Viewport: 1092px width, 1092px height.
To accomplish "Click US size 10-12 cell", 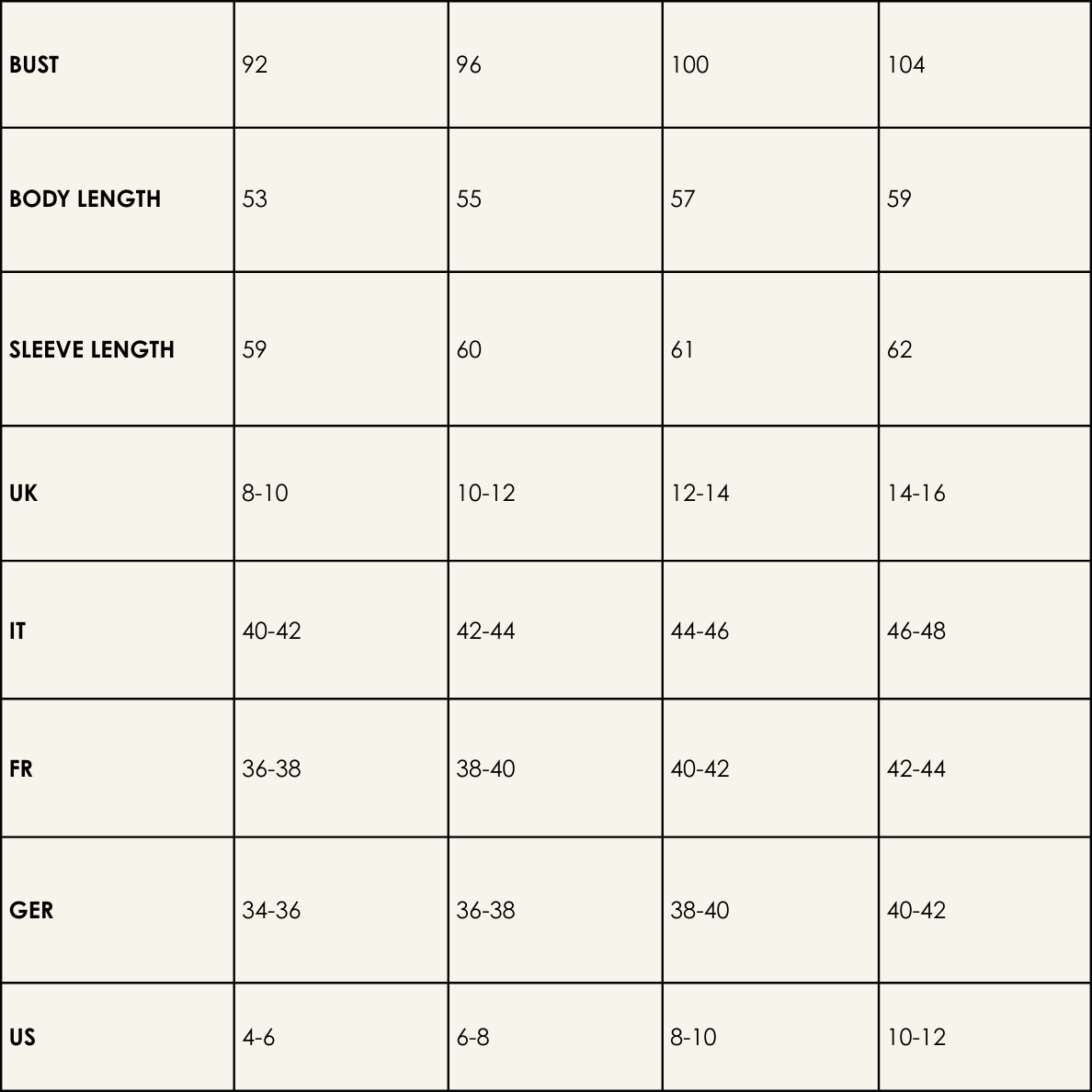I will point(916,1038).
